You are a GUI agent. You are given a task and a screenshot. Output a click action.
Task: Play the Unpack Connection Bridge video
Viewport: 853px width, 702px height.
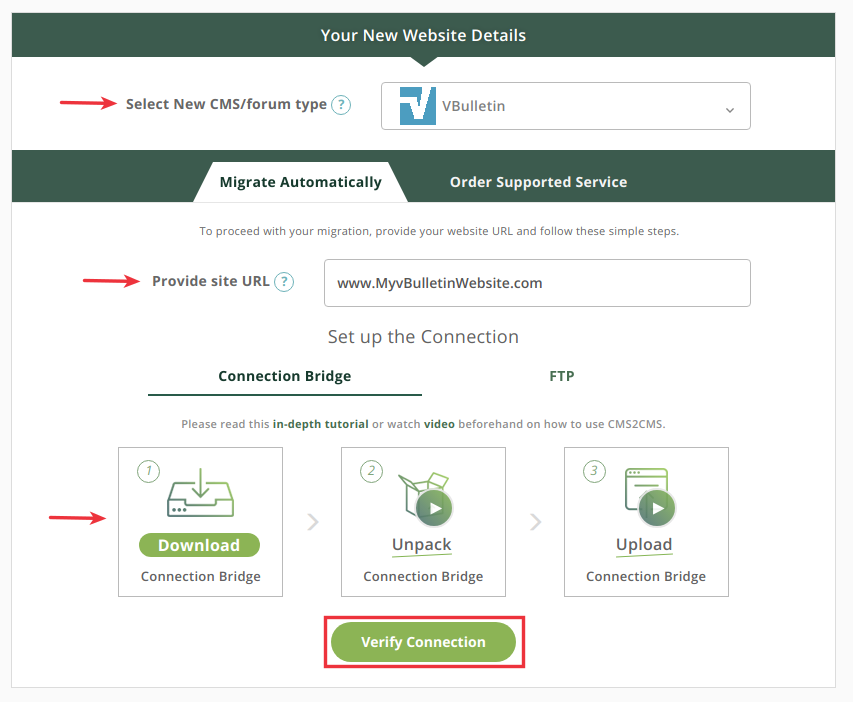click(x=434, y=508)
